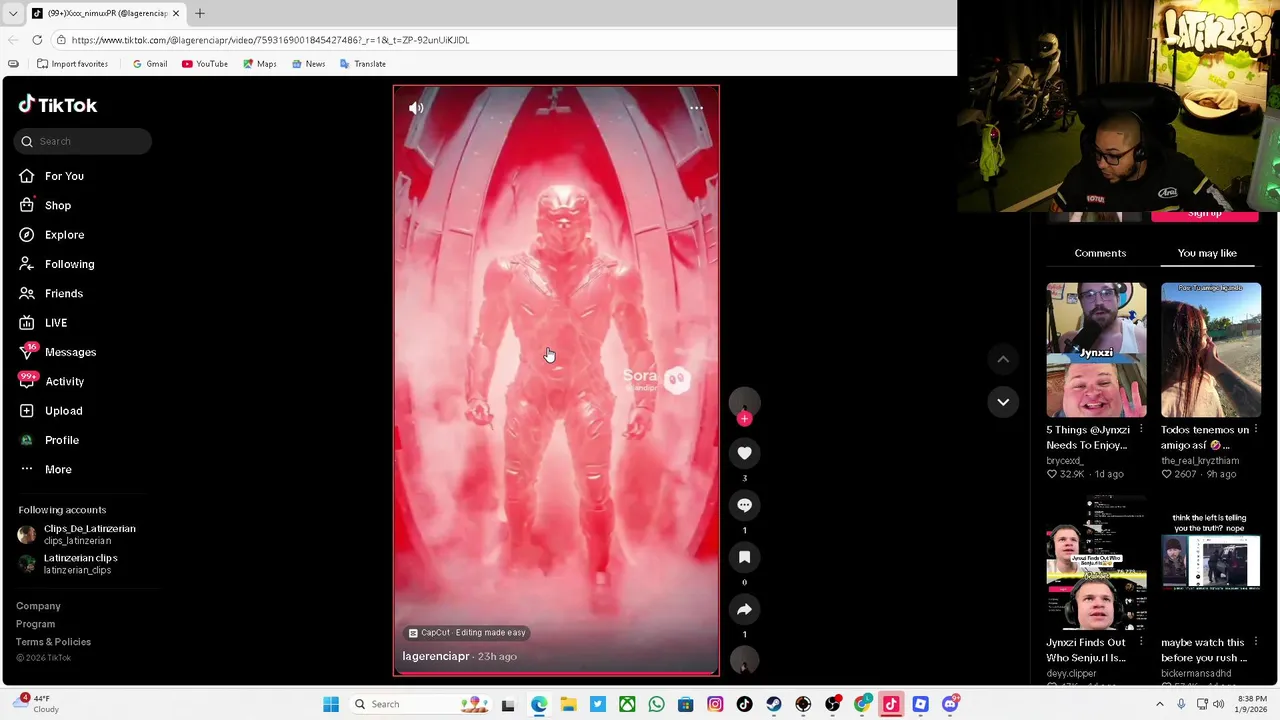Click the Sign up button
The width and height of the screenshot is (1280, 720).
pos(1204,215)
